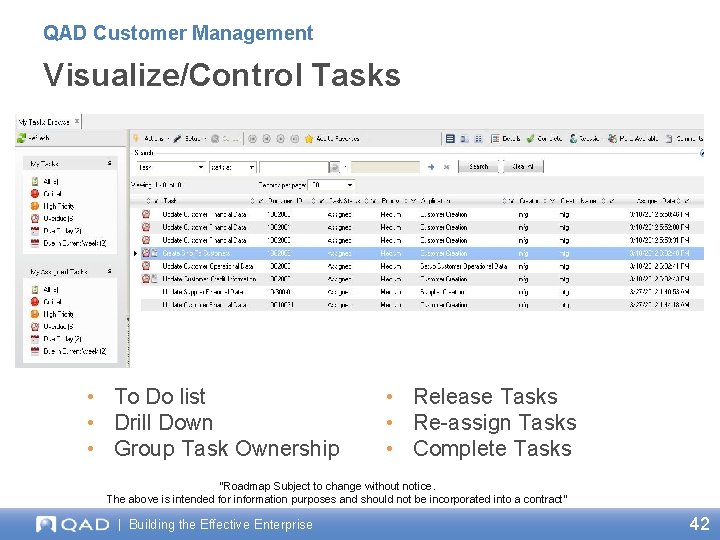Sort by the Priority column header
The height and width of the screenshot is (540, 720).
tap(391, 201)
